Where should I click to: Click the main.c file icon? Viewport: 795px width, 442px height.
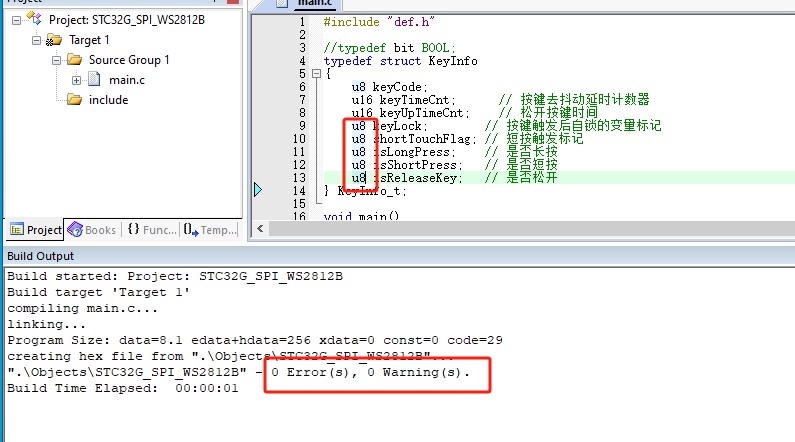pos(94,80)
